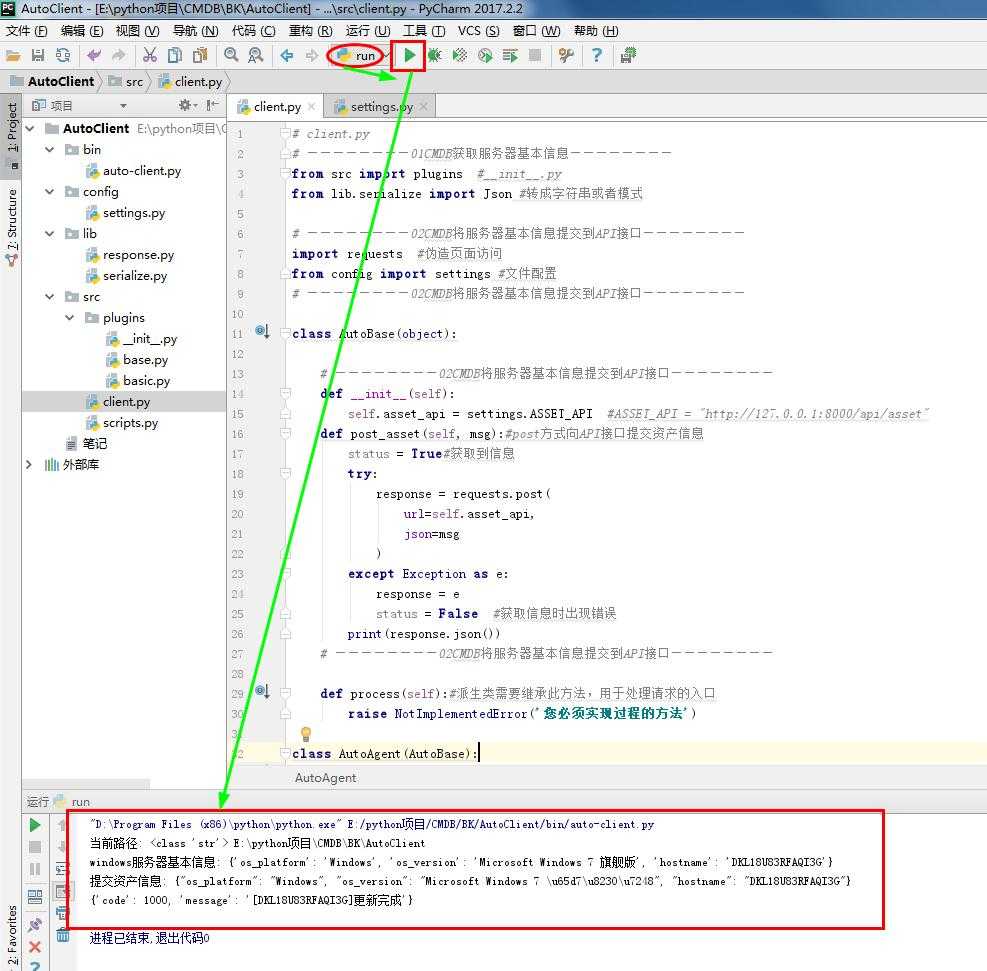Collapse the lib folder

tap(50, 234)
